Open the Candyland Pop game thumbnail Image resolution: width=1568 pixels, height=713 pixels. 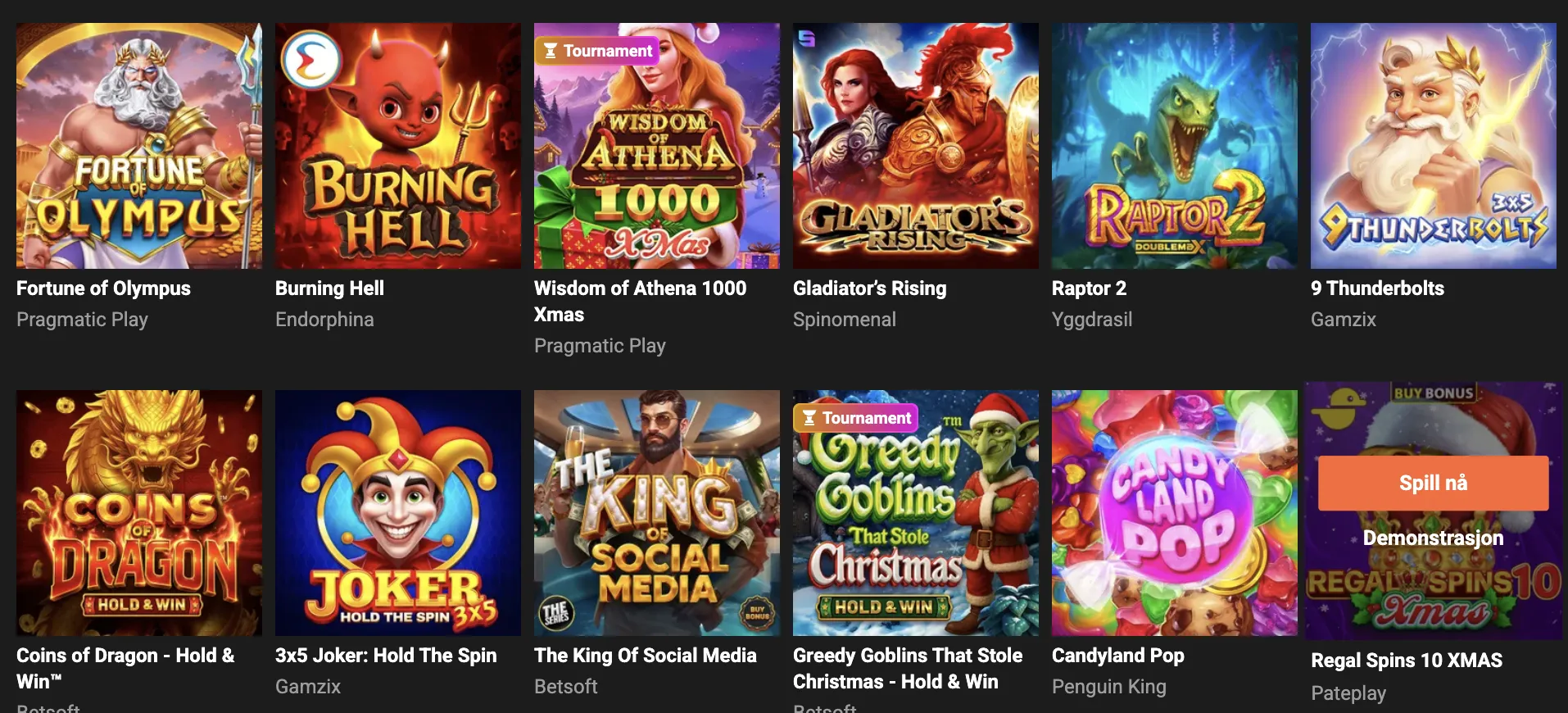tap(1174, 513)
